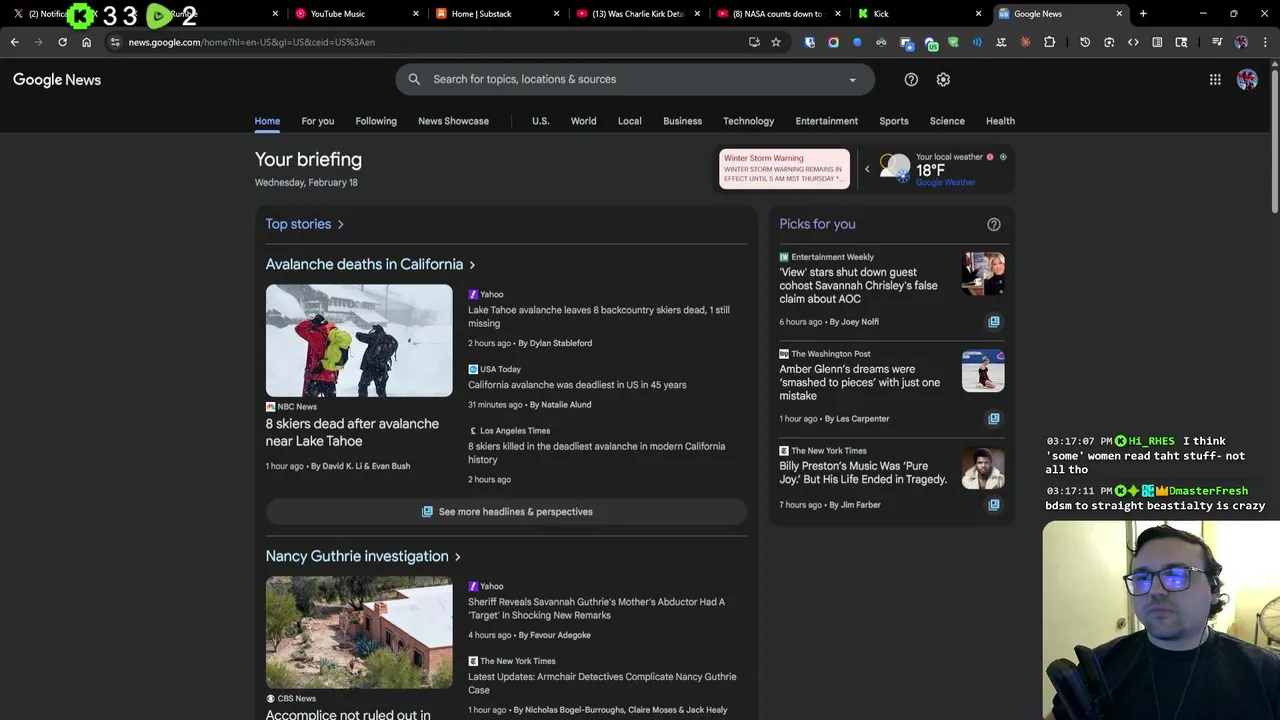
Task: Click the Chrome profile avatar in toolbar
Action: point(1241,42)
